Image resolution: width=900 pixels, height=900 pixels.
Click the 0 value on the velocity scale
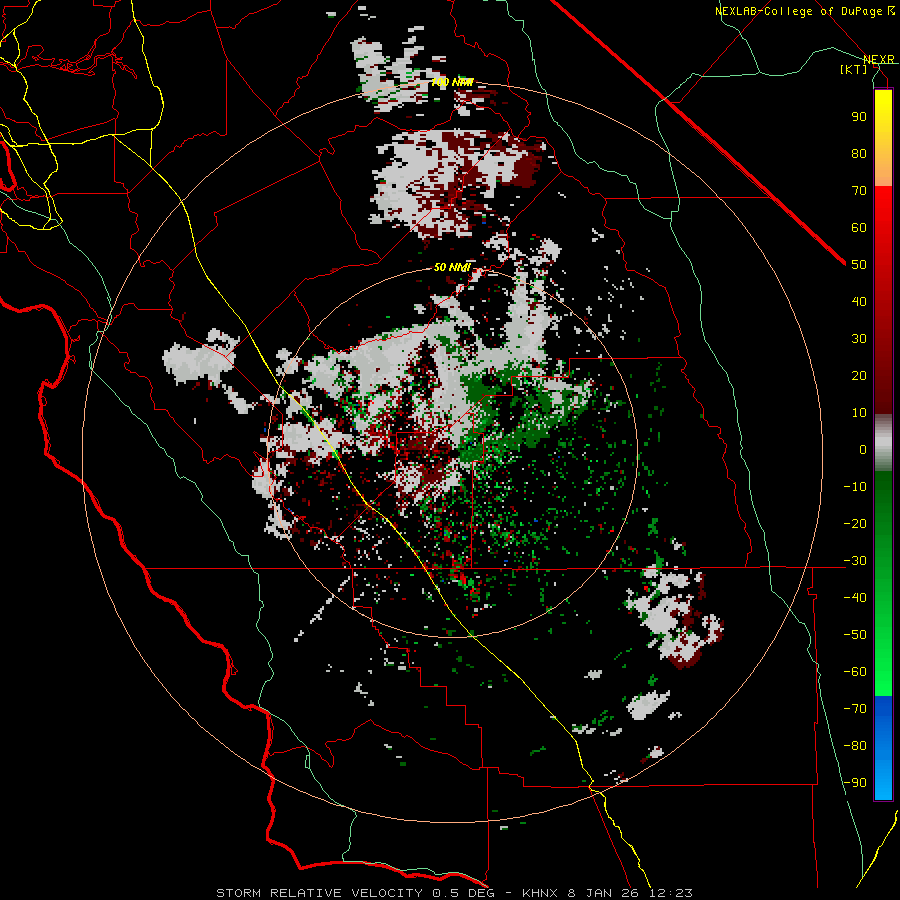(863, 449)
